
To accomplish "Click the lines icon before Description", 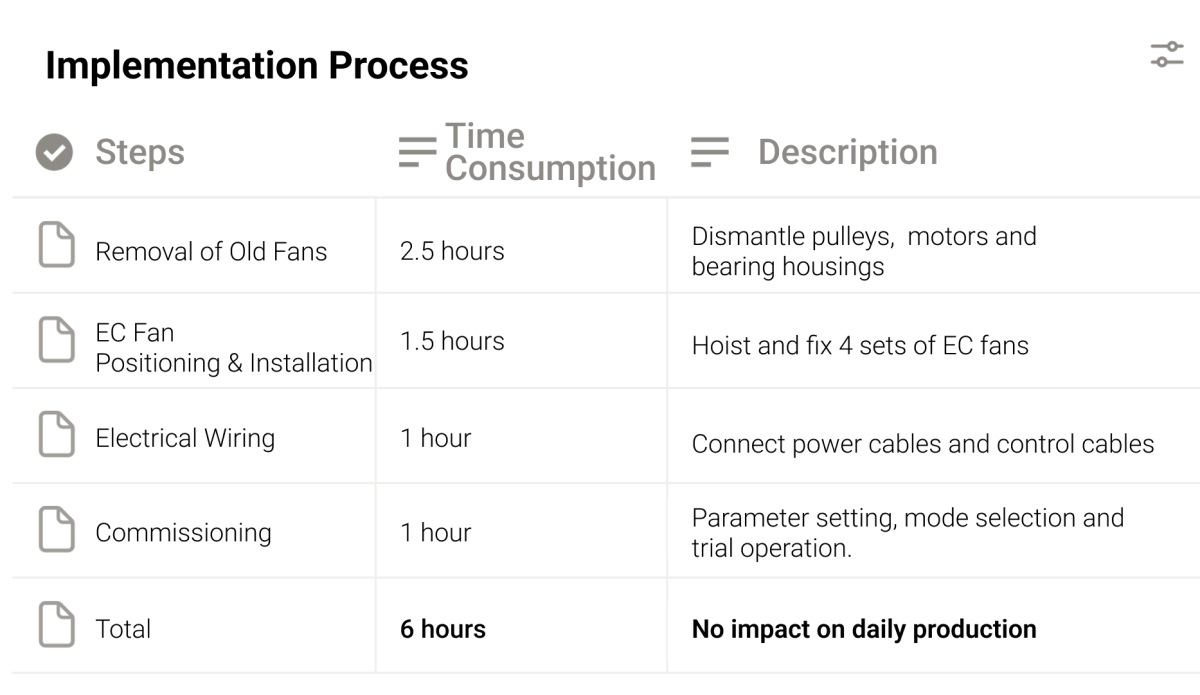I will point(710,152).
